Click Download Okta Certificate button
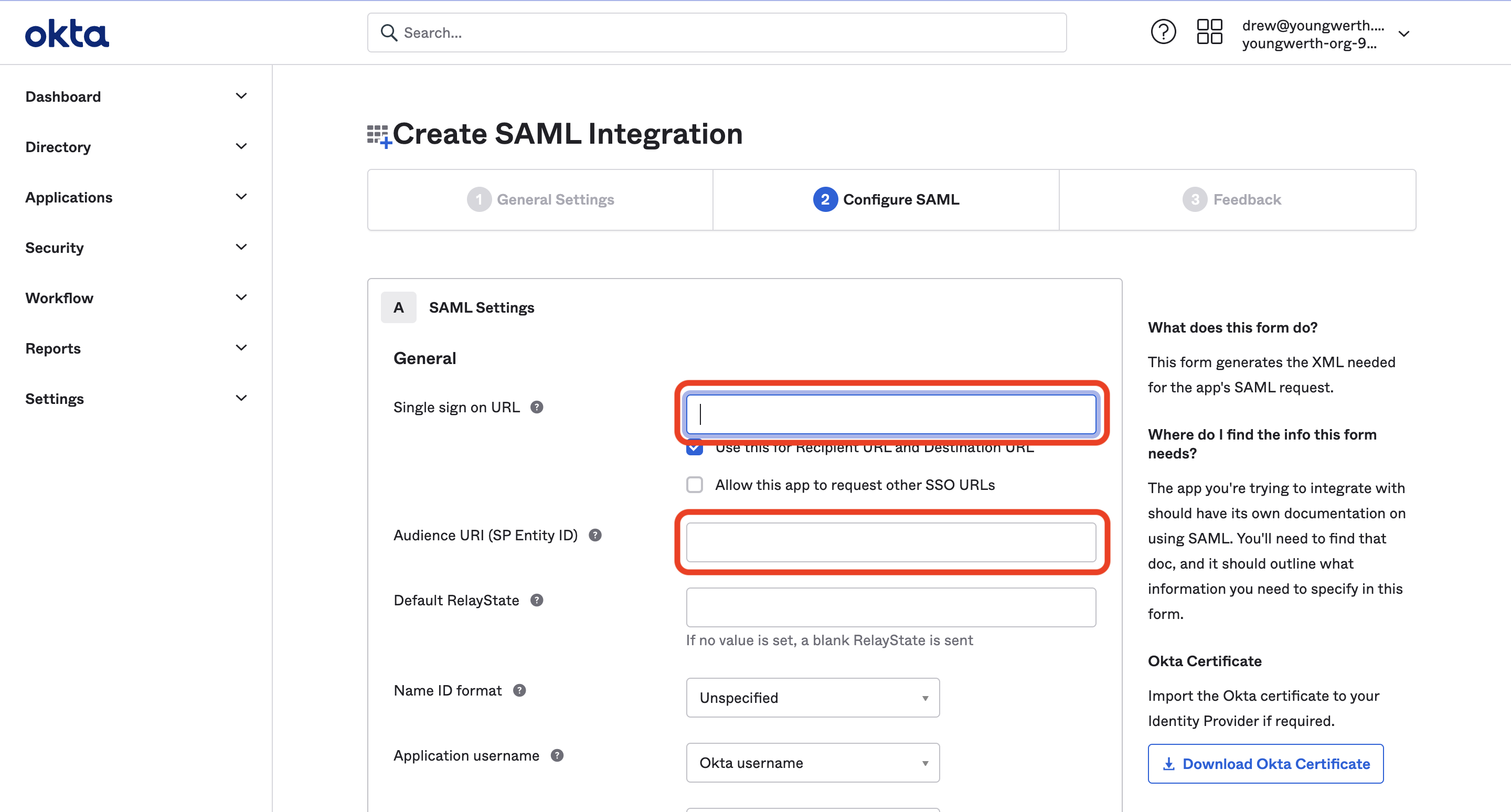The height and width of the screenshot is (812, 1511). [x=1265, y=763]
